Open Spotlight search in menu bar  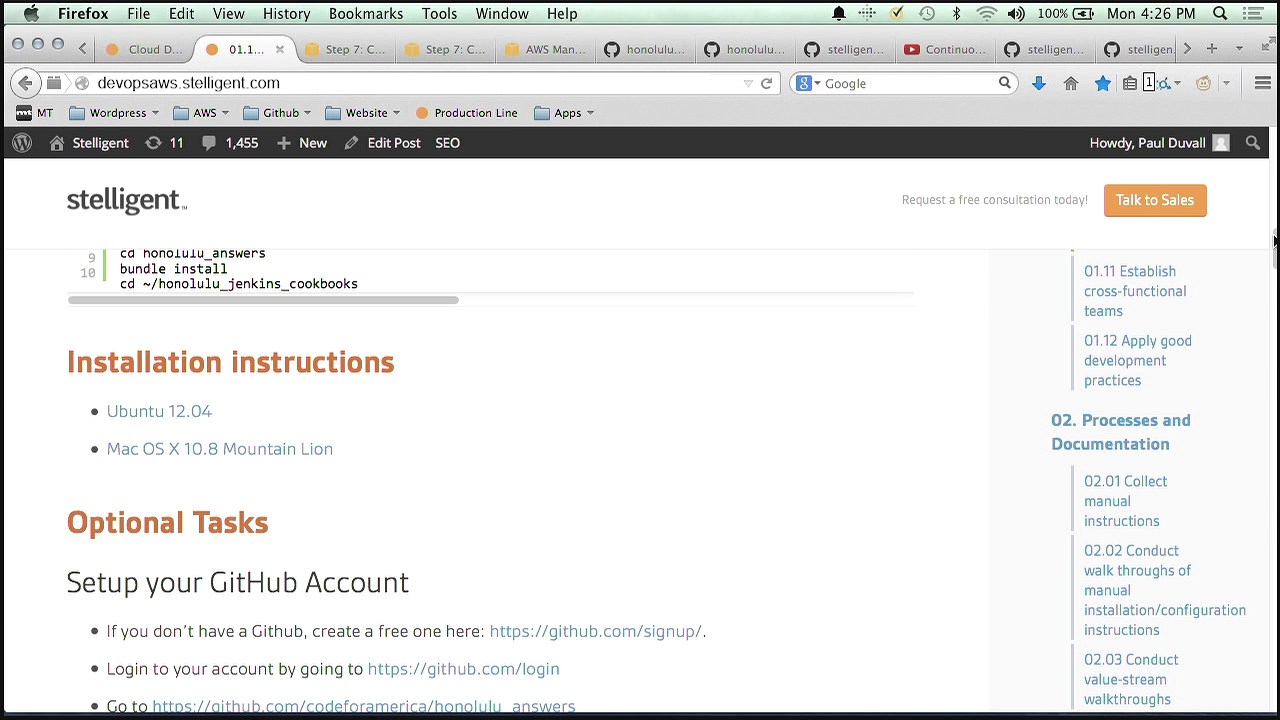(x=1220, y=14)
